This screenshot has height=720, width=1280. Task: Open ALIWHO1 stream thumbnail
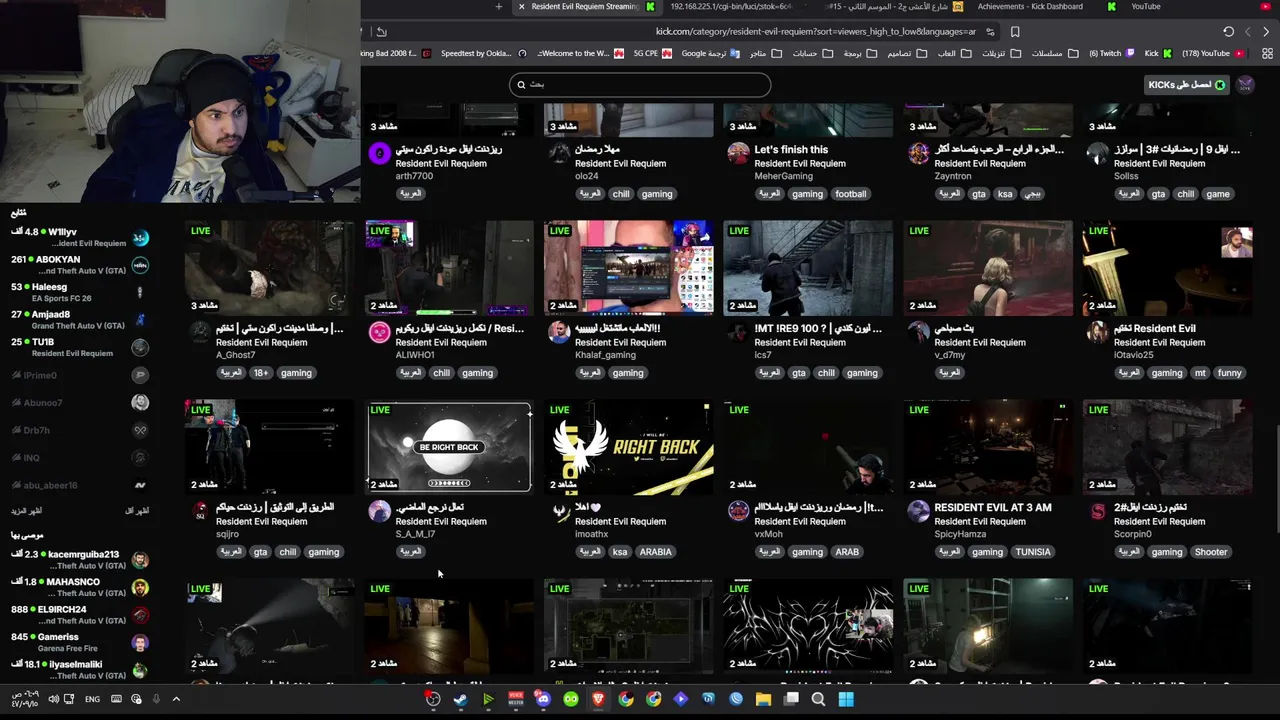tap(449, 268)
